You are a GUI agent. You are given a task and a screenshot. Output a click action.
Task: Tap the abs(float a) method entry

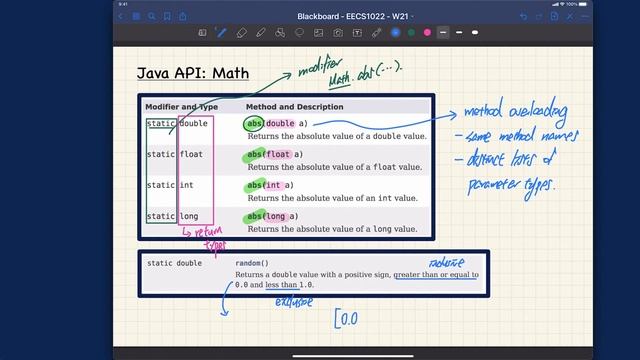[x=275, y=154]
